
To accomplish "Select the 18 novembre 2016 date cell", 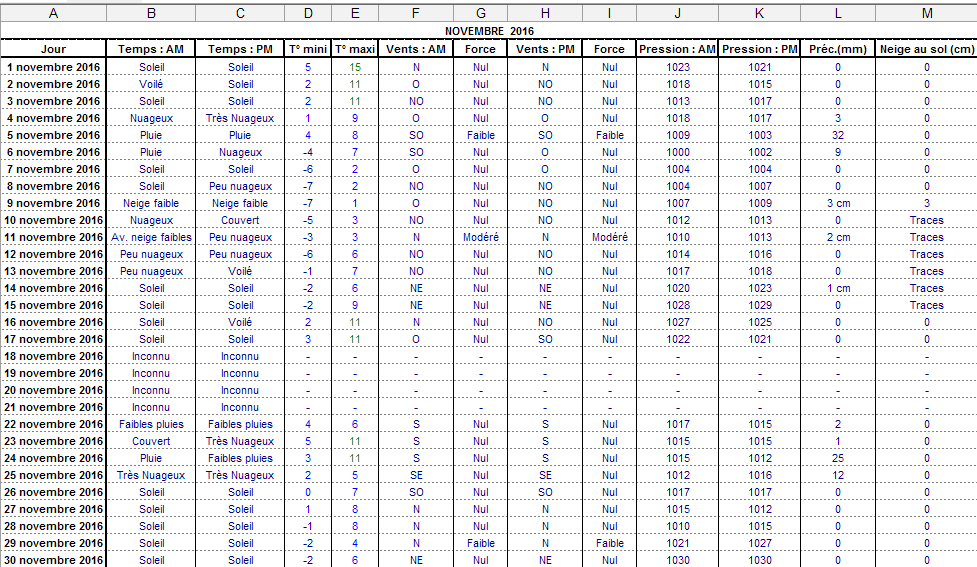I will [53, 356].
